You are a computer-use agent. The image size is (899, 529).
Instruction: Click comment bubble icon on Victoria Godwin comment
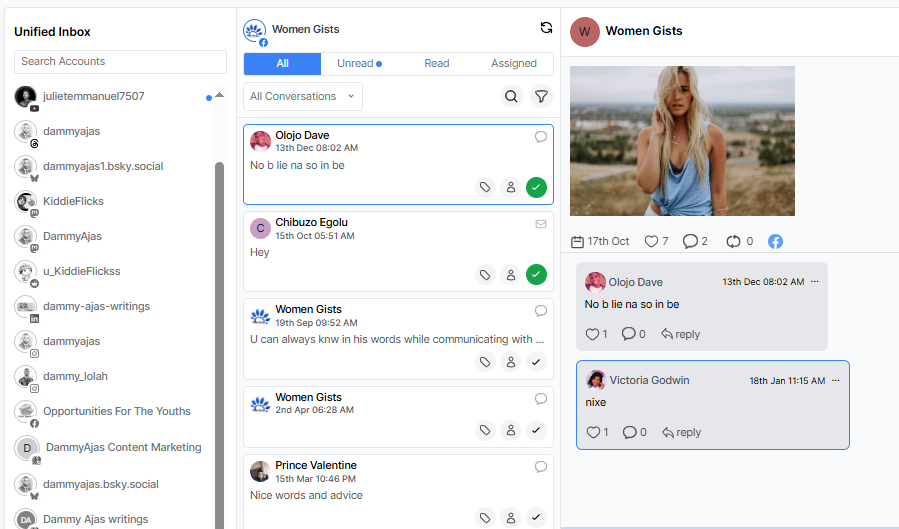click(x=628, y=433)
